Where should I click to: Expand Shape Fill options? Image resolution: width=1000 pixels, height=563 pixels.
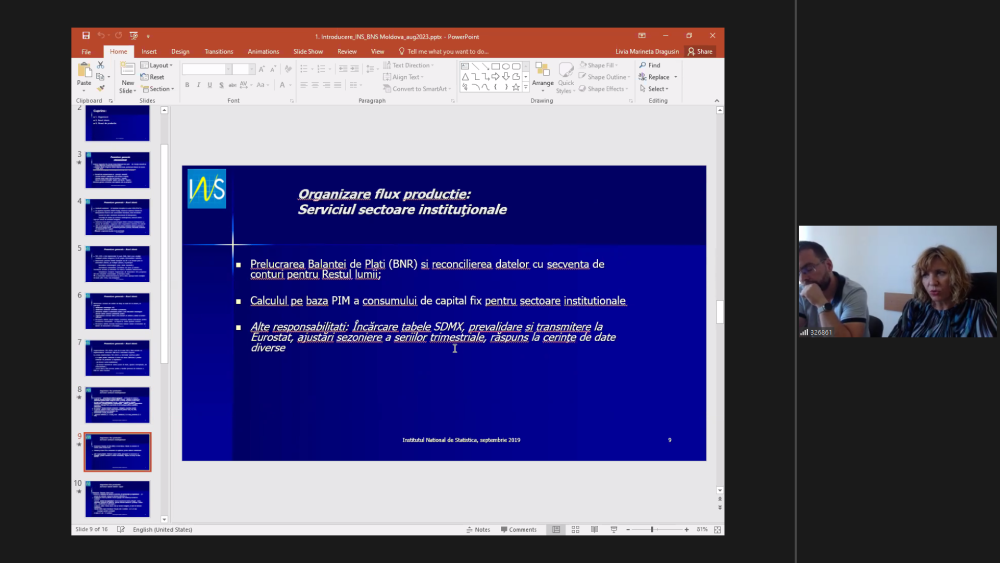click(x=598, y=65)
